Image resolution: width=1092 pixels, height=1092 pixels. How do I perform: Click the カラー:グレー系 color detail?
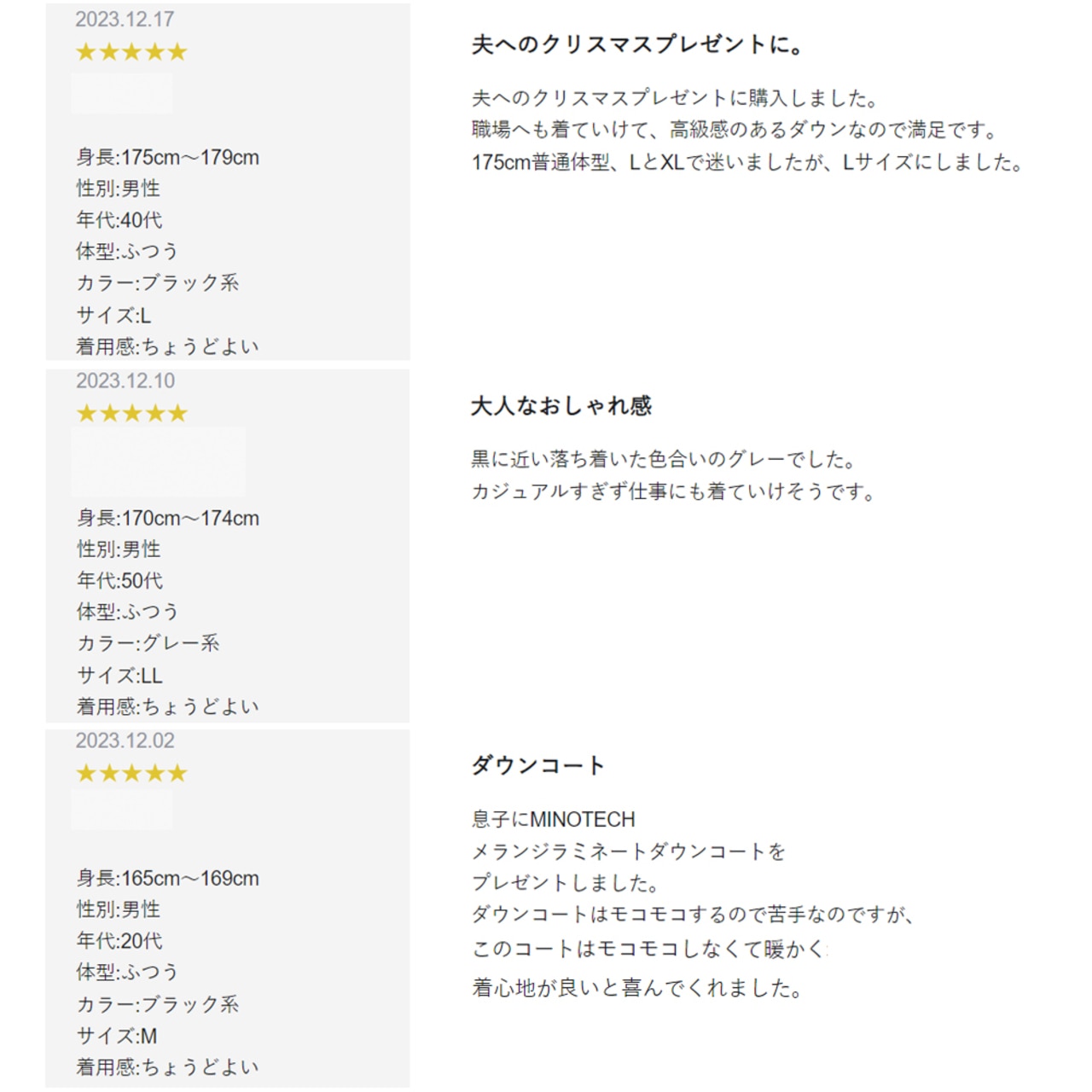tap(148, 643)
